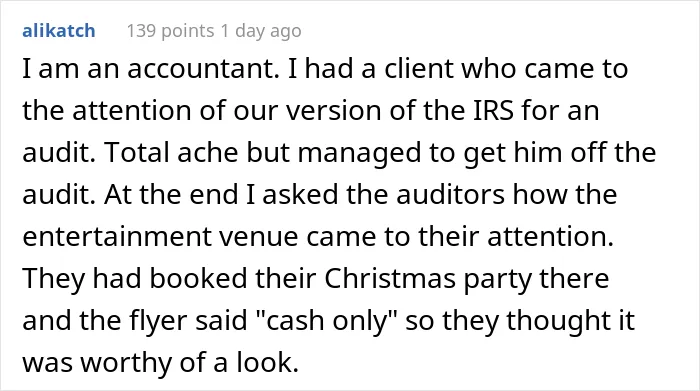
Task: Click the 1 day ago timestamp
Action: pyautogui.click(x=261, y=31)
